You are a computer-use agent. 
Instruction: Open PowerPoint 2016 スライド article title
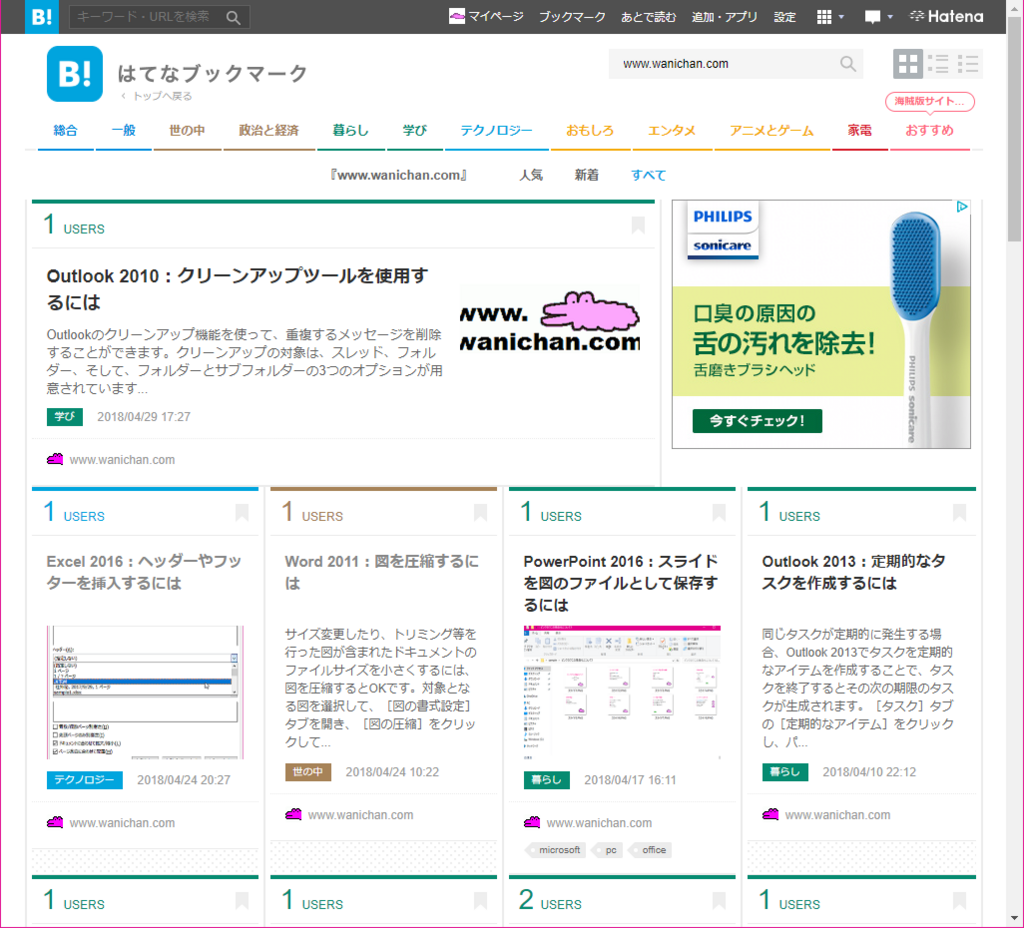[x=621, y=583]
